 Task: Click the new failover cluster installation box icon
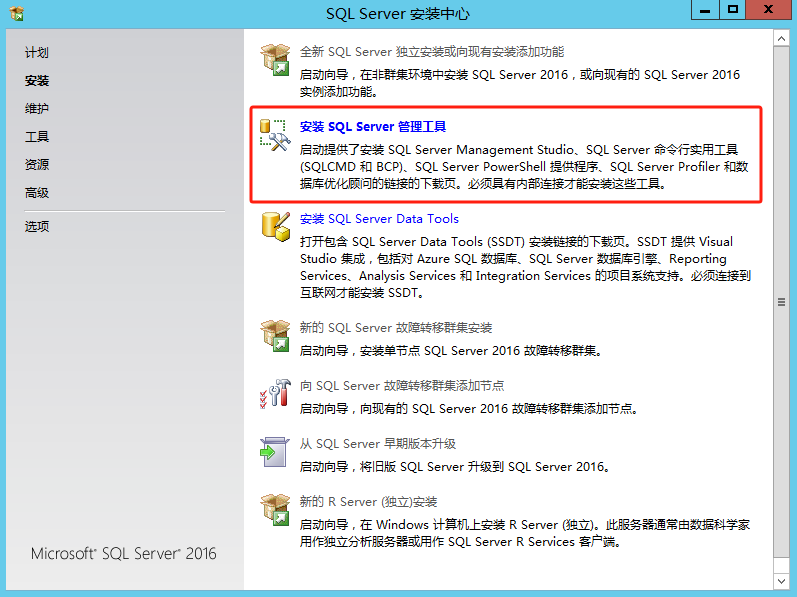(275, 335)
